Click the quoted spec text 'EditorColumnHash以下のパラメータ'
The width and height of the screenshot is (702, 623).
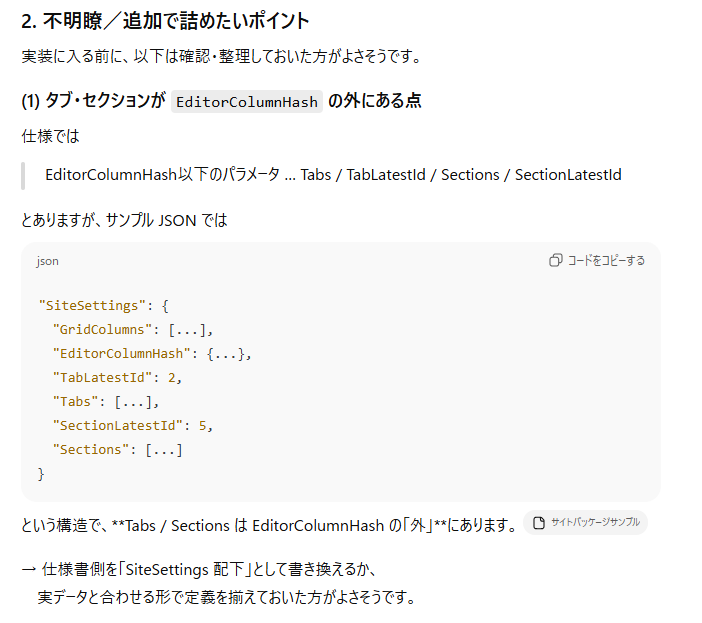point(162,175)
